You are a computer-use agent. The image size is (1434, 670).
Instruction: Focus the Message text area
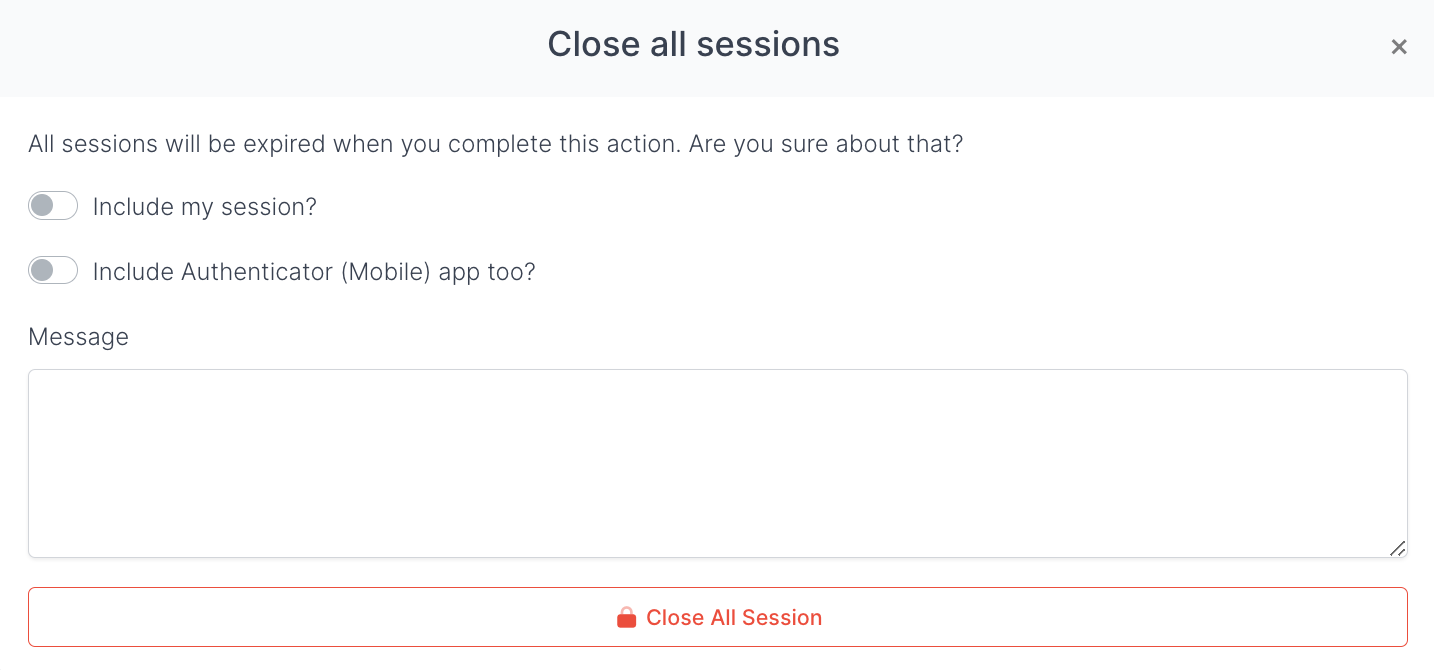717,463
